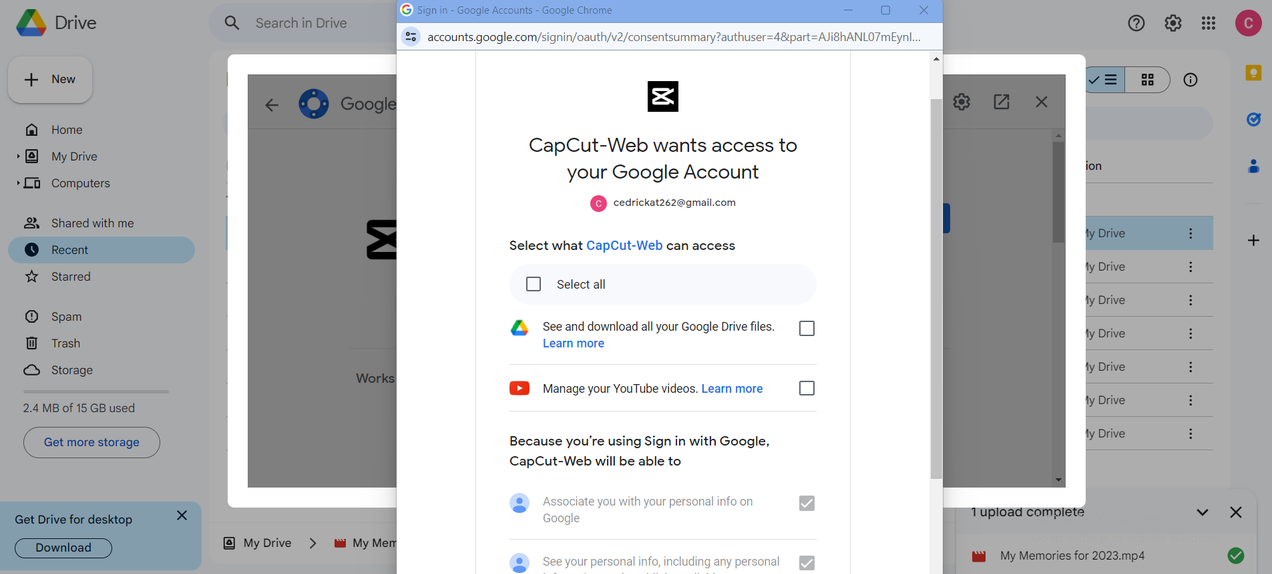
Task: Click the See your personal info checkbox
Action: 807,563
